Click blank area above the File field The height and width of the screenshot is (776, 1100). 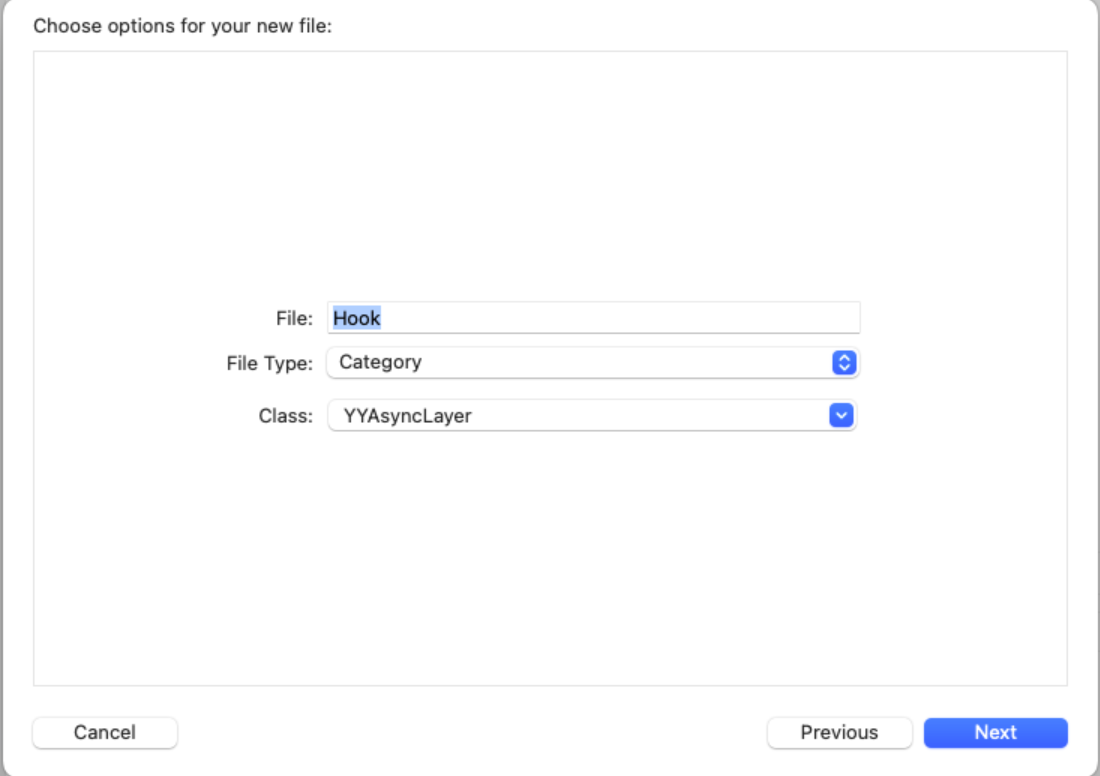pyautogui.click(x=550, y=180)
